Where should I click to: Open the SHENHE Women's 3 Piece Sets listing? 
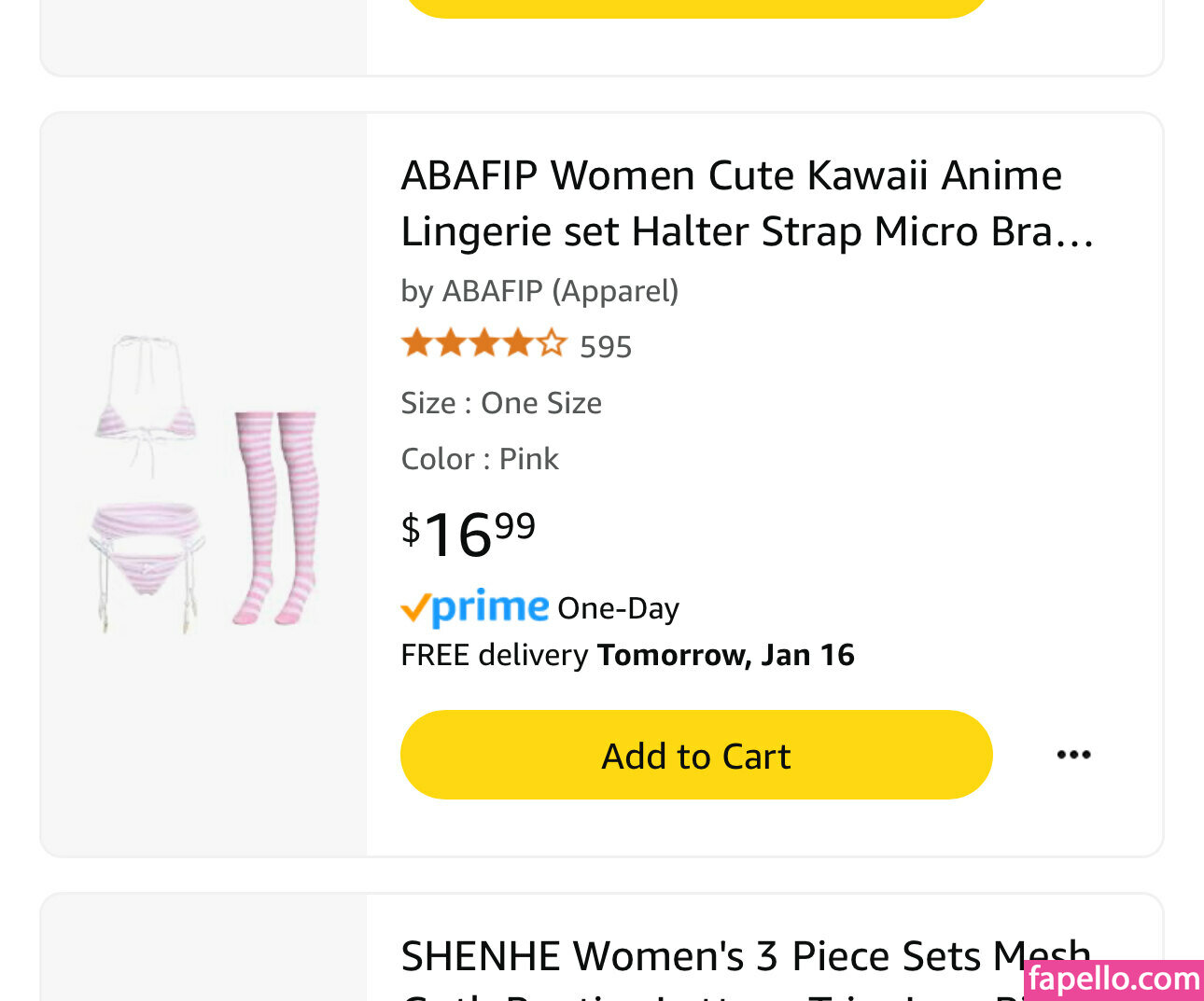[x=745, y=957]
